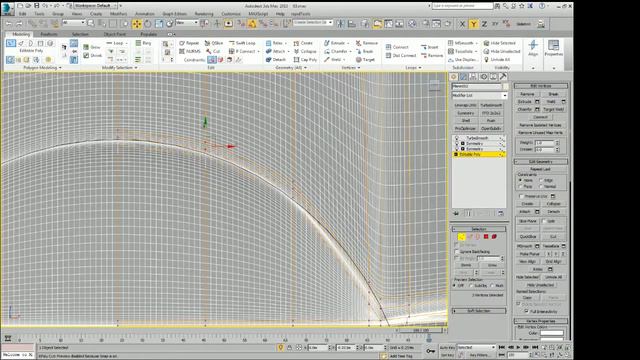
Task: Activate the Select Object tool
Action: pos(91,24)
